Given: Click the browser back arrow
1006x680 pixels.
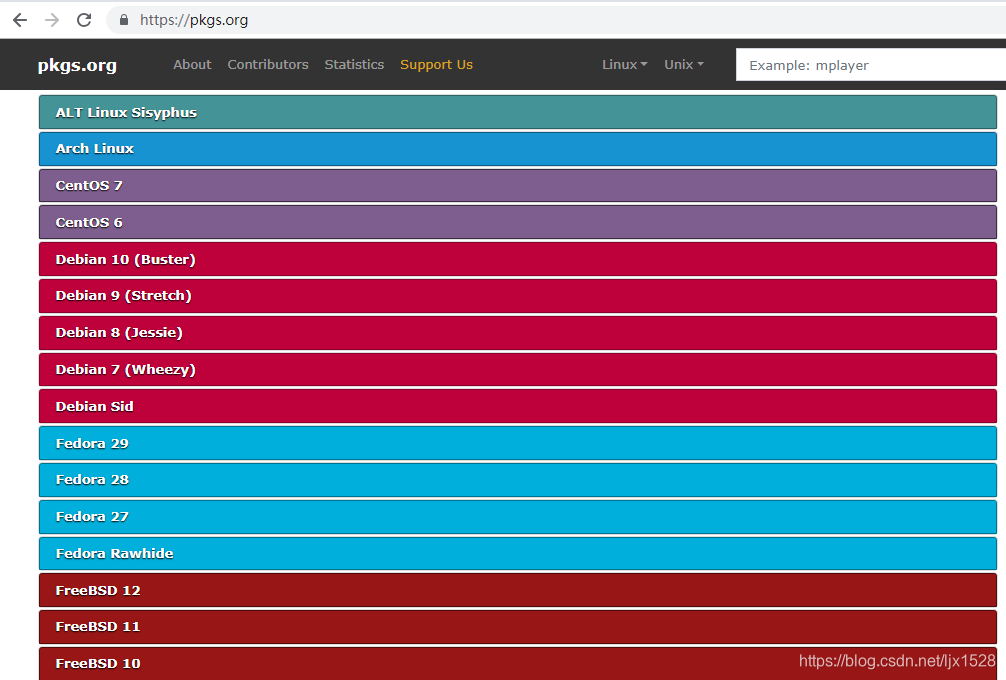Looking at the screenshot, I should [x=20, y=20].
